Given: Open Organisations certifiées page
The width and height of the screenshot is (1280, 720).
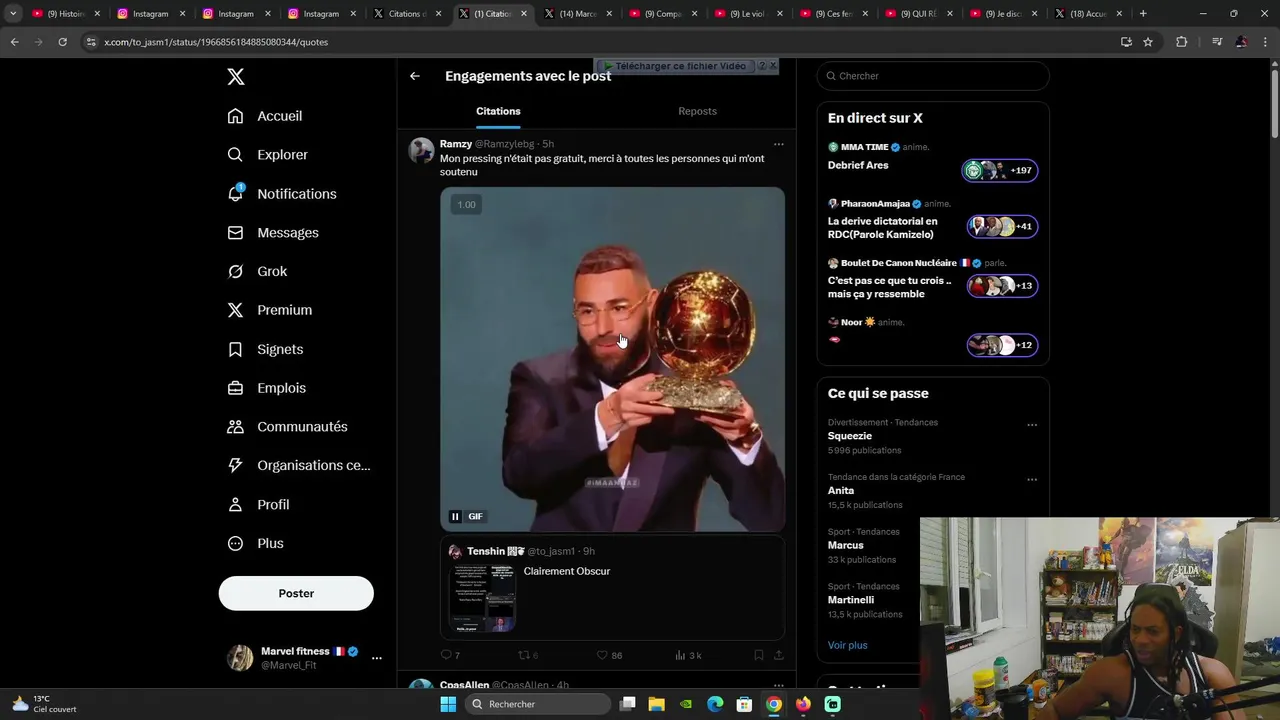Looking at the screenshot, I should point(299,465).
